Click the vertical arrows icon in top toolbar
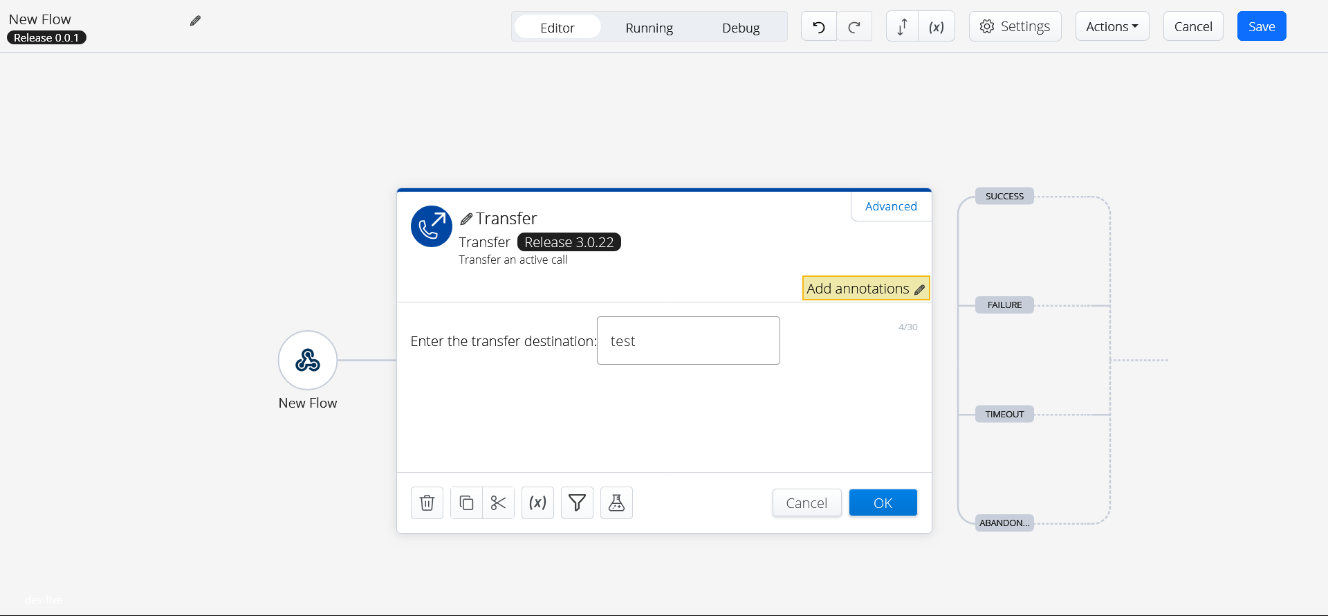 coord(902,27)
